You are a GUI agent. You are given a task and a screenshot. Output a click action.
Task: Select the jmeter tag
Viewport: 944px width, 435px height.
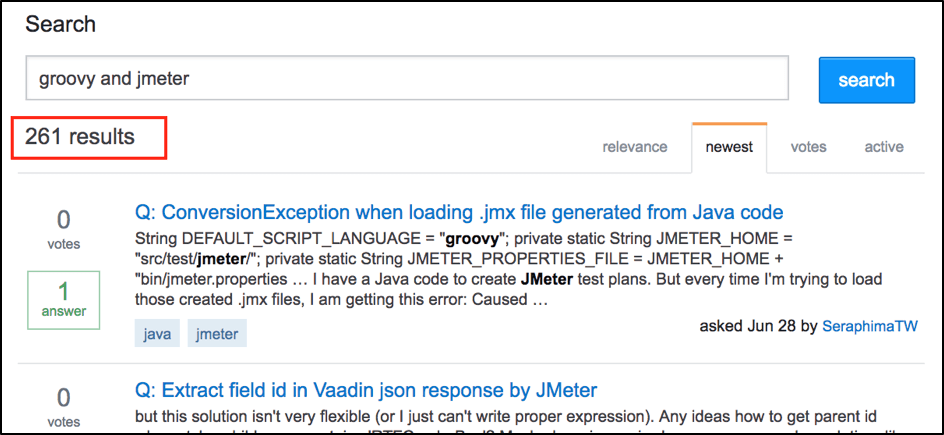[x=217, y=334]
